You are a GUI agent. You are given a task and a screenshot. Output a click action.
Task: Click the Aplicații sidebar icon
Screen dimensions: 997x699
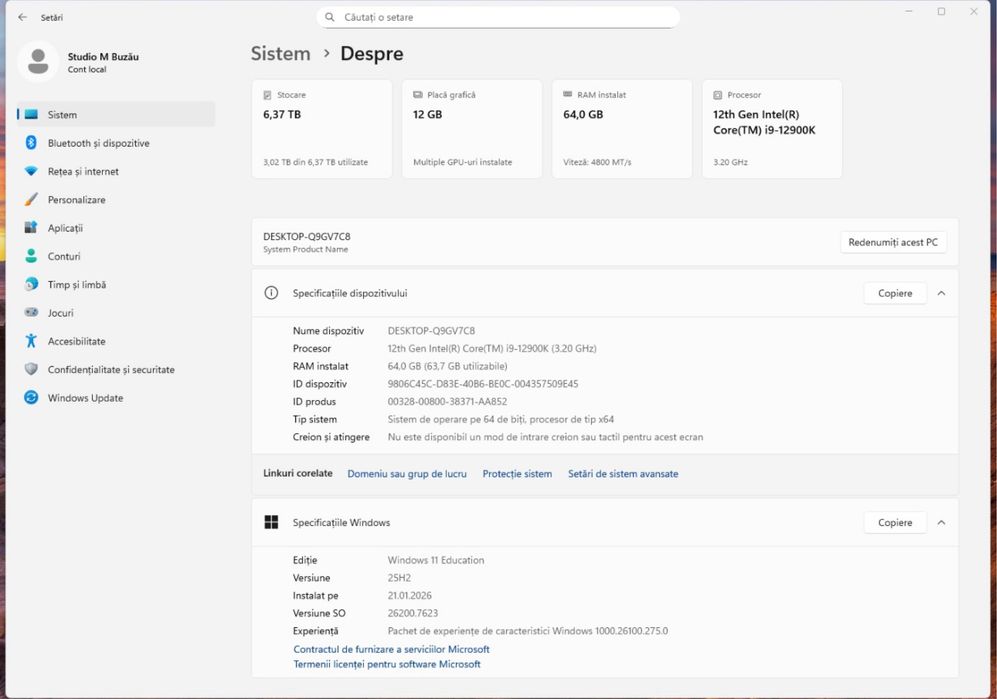(x=31, y=228)
